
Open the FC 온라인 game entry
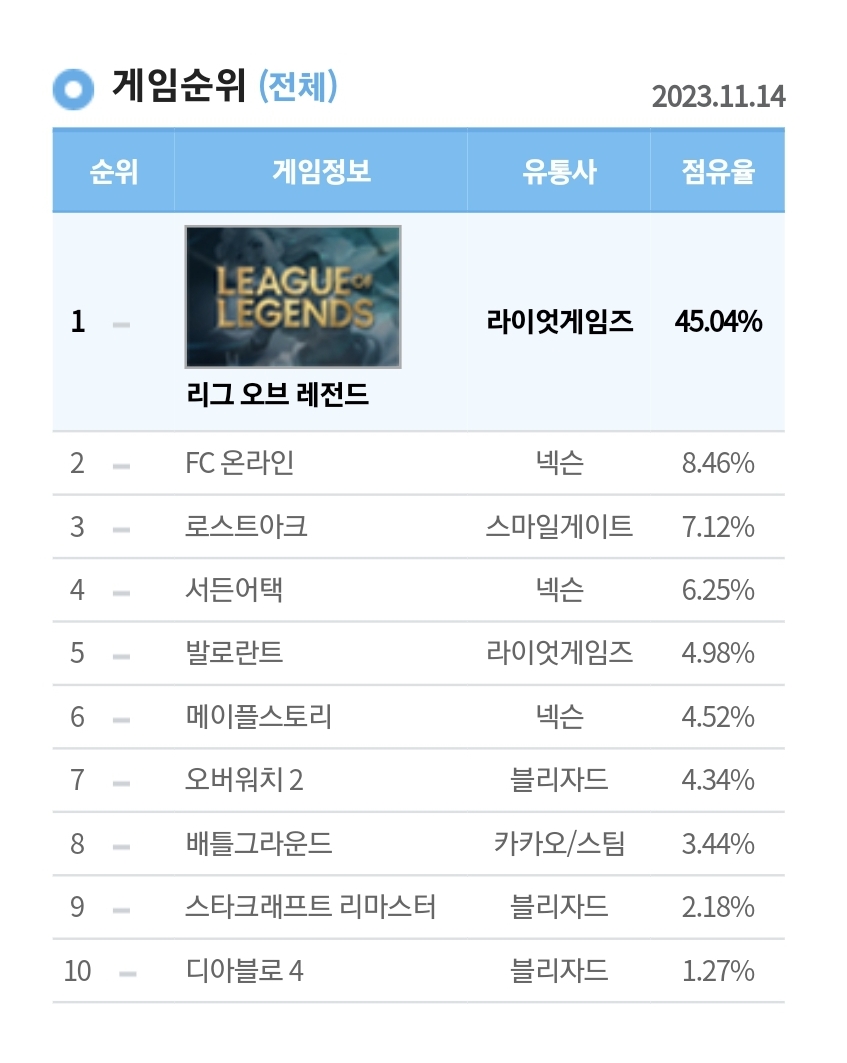(240, 464)
